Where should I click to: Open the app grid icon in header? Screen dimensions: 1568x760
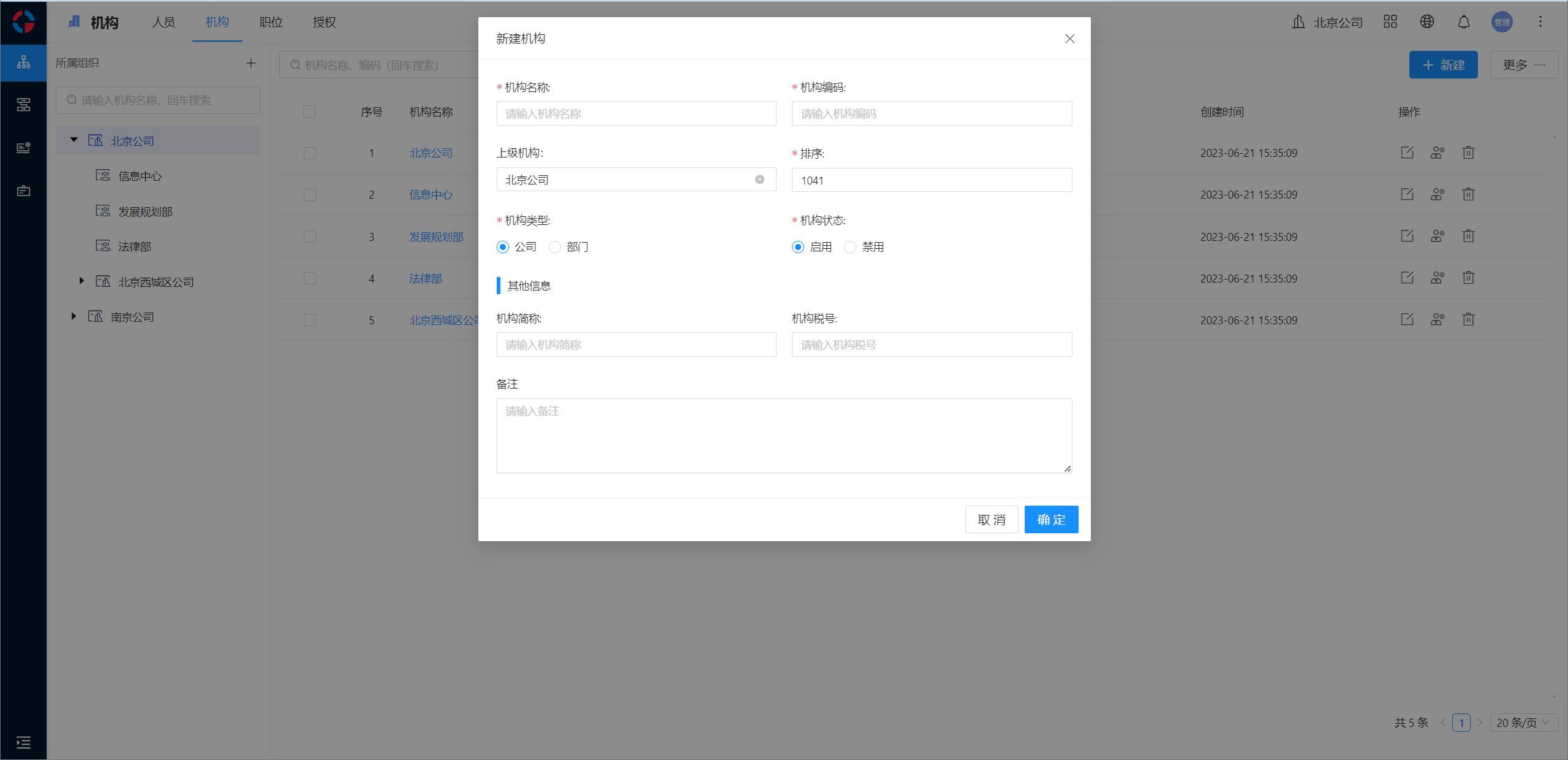click(1390, 22)
